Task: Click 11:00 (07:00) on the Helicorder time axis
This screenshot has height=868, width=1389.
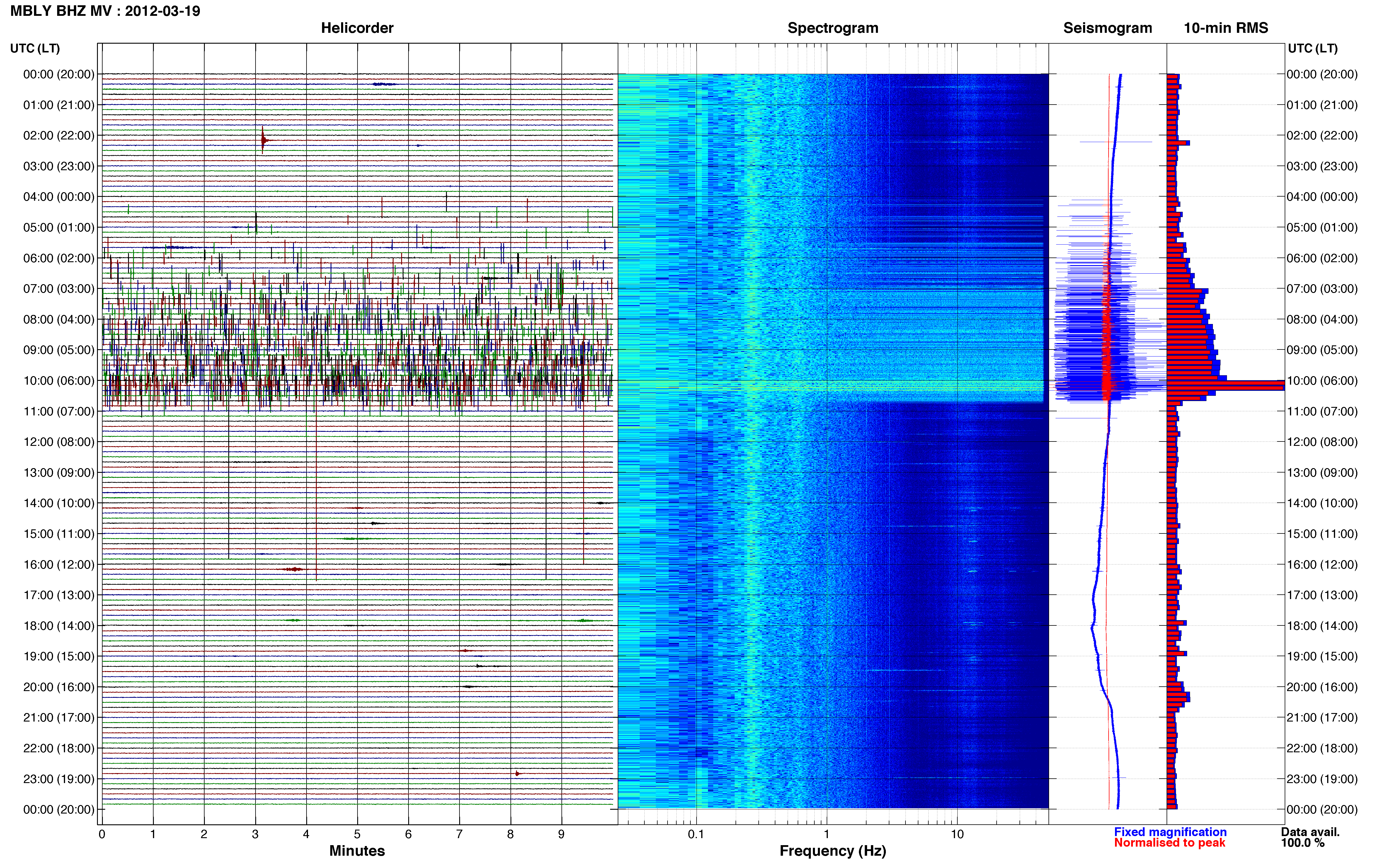Action: click(x=59, y=411)
